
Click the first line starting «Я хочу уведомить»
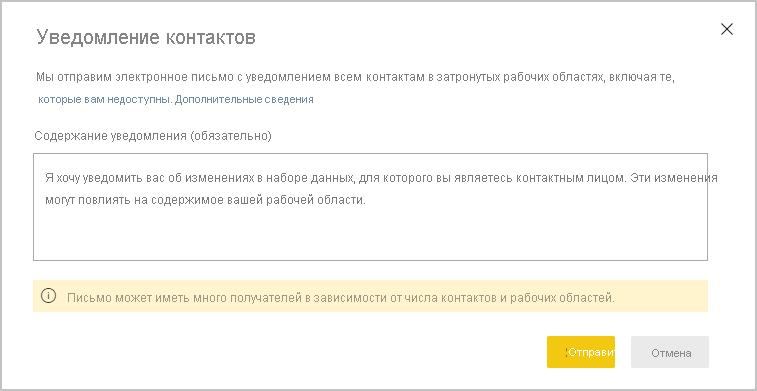[x=381, y=178]
